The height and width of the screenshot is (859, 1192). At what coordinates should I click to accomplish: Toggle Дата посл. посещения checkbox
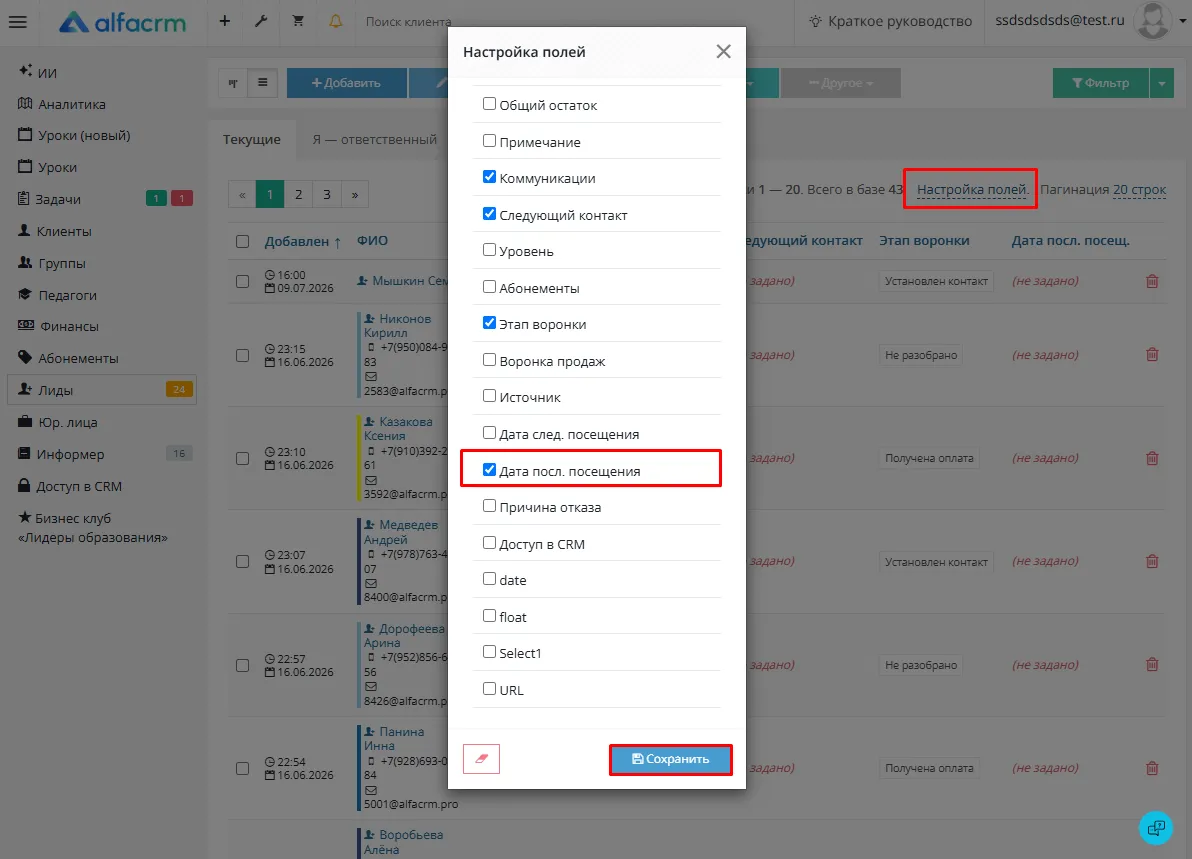coord(490,470)
